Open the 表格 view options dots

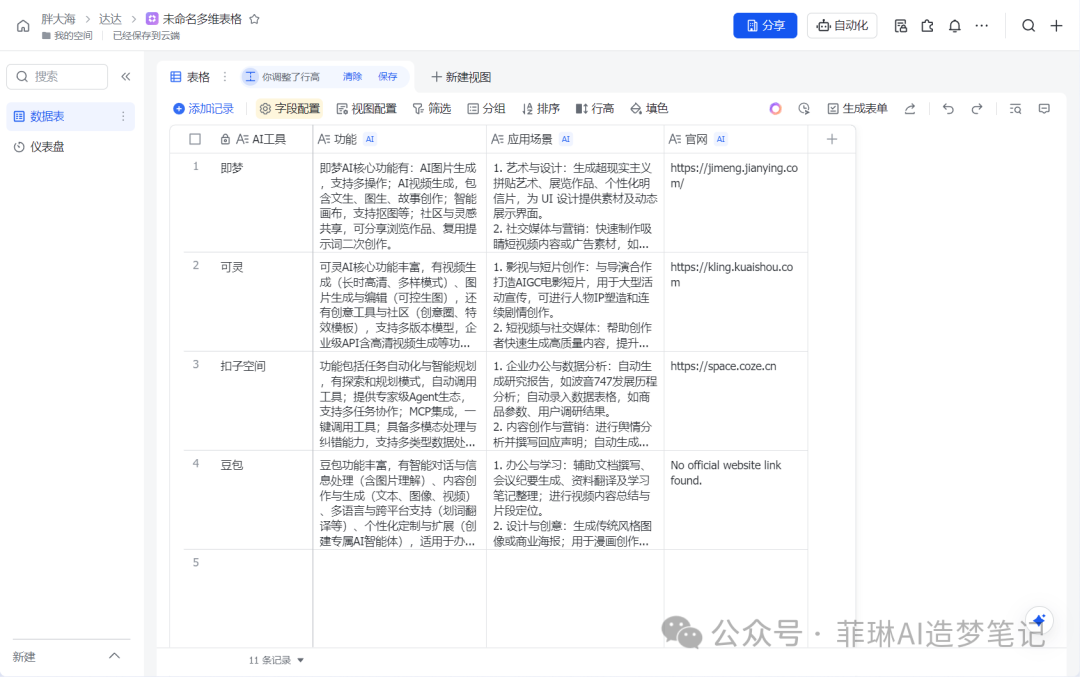tap(225, 77)
